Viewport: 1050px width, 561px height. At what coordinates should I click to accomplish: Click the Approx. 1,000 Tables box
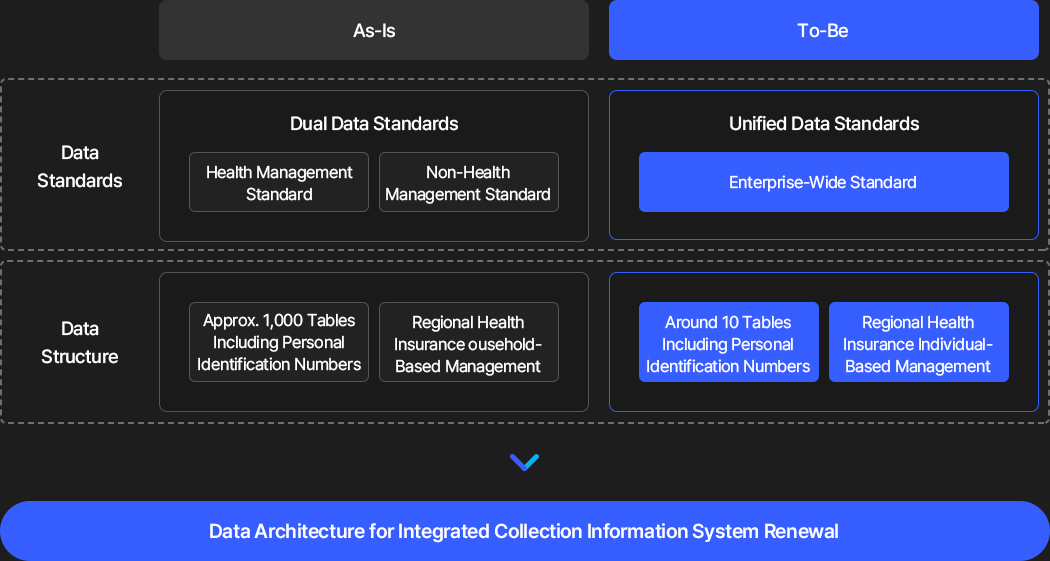[x=279, y=342]
